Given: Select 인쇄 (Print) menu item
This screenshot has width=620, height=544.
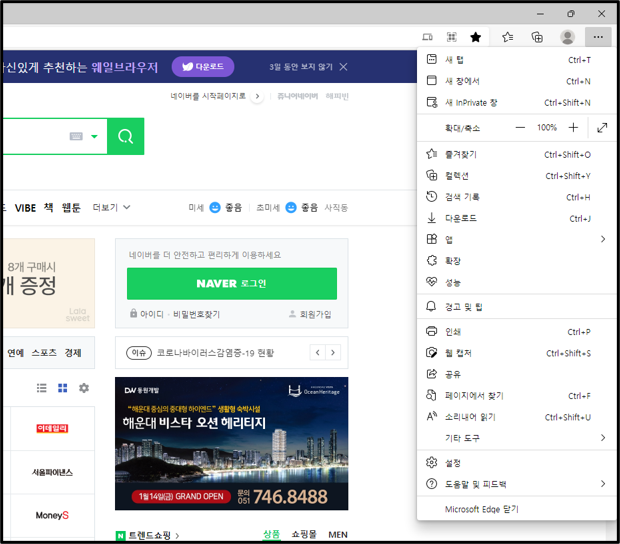Looking at the screenshot, I should (516, 332).
